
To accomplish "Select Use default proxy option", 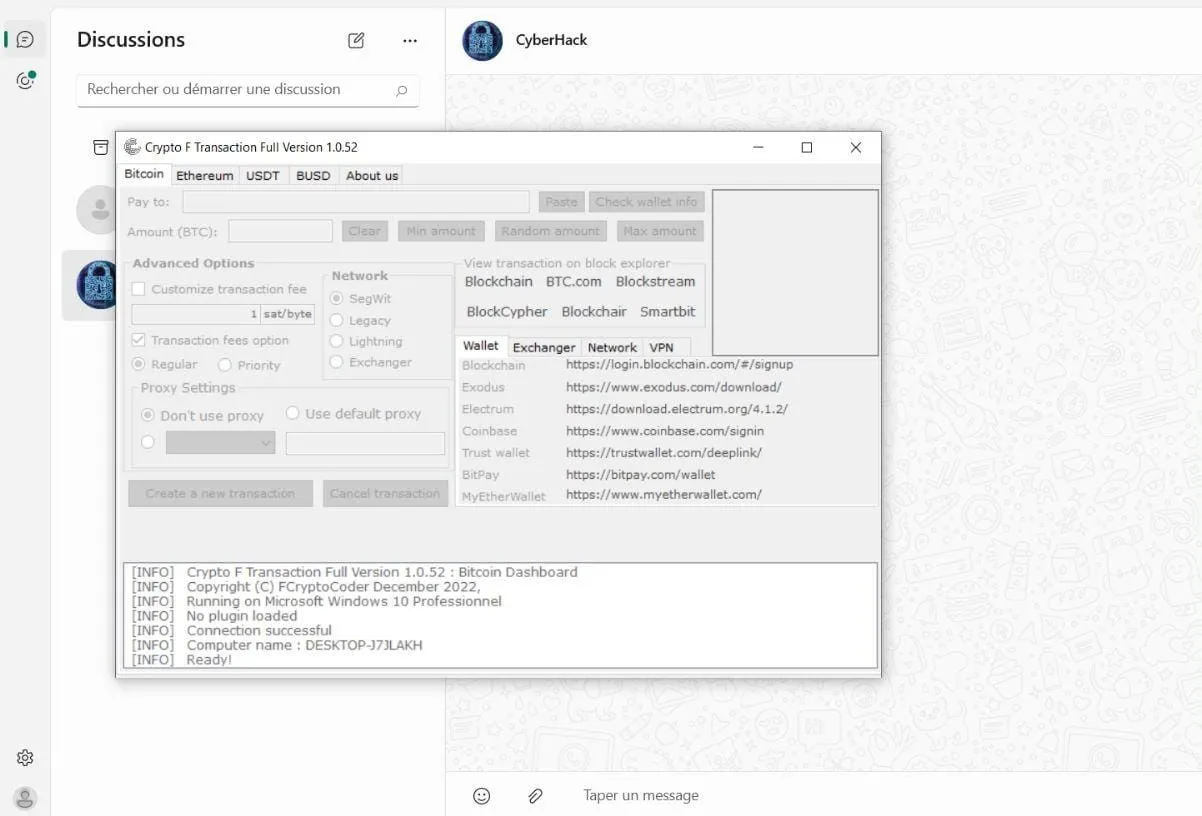I will [x=293, y=413].
